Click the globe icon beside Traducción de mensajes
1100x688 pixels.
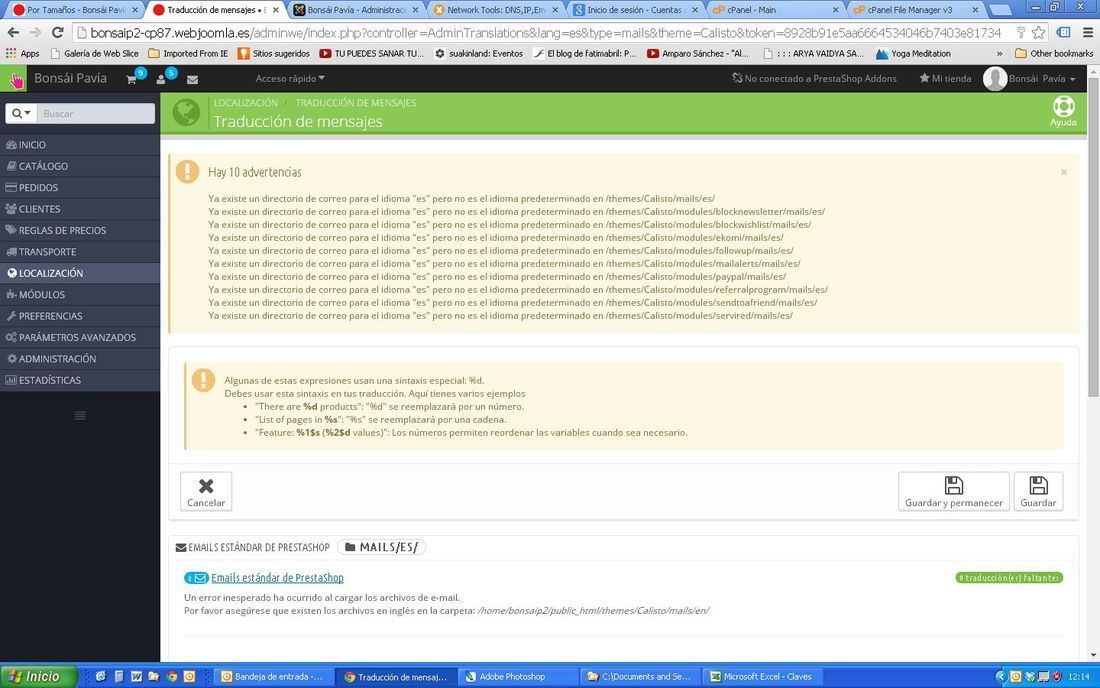pyautogui.click(x=186, y=112)
